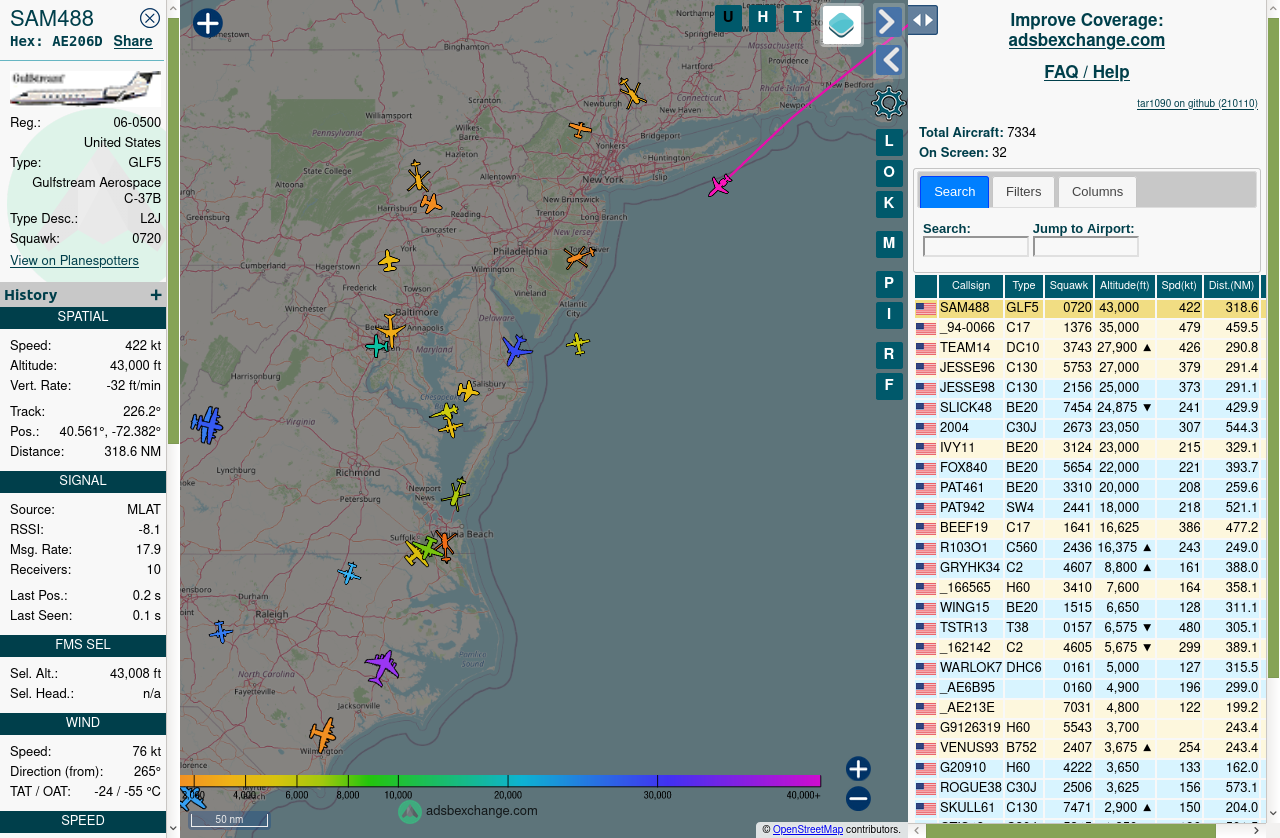Screen dimensions: 1280x838
Task: Toggle the O map button
Action: pos(889,173)
